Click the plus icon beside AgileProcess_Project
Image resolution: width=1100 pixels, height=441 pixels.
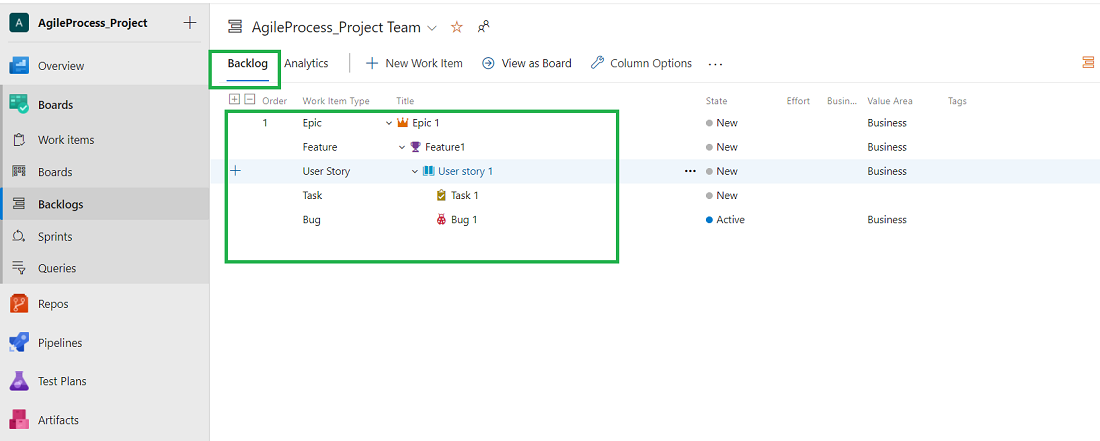[x=190, y=23]
